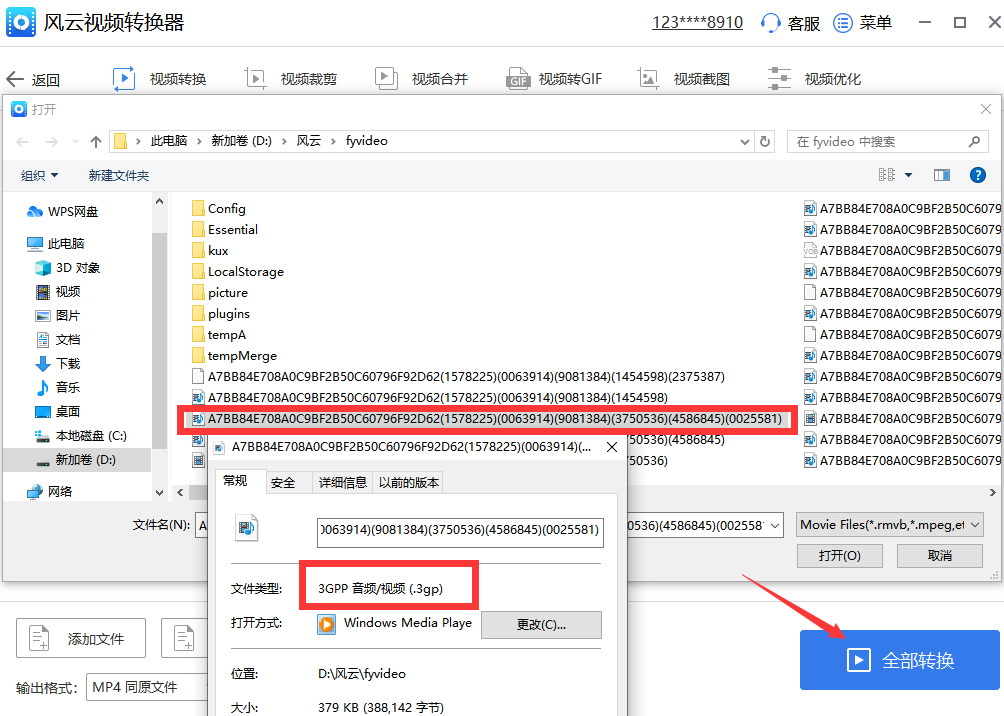Change the file view layout icon
The height and width of the screenshot is (716, 1004).
click(x=887, y=175)
